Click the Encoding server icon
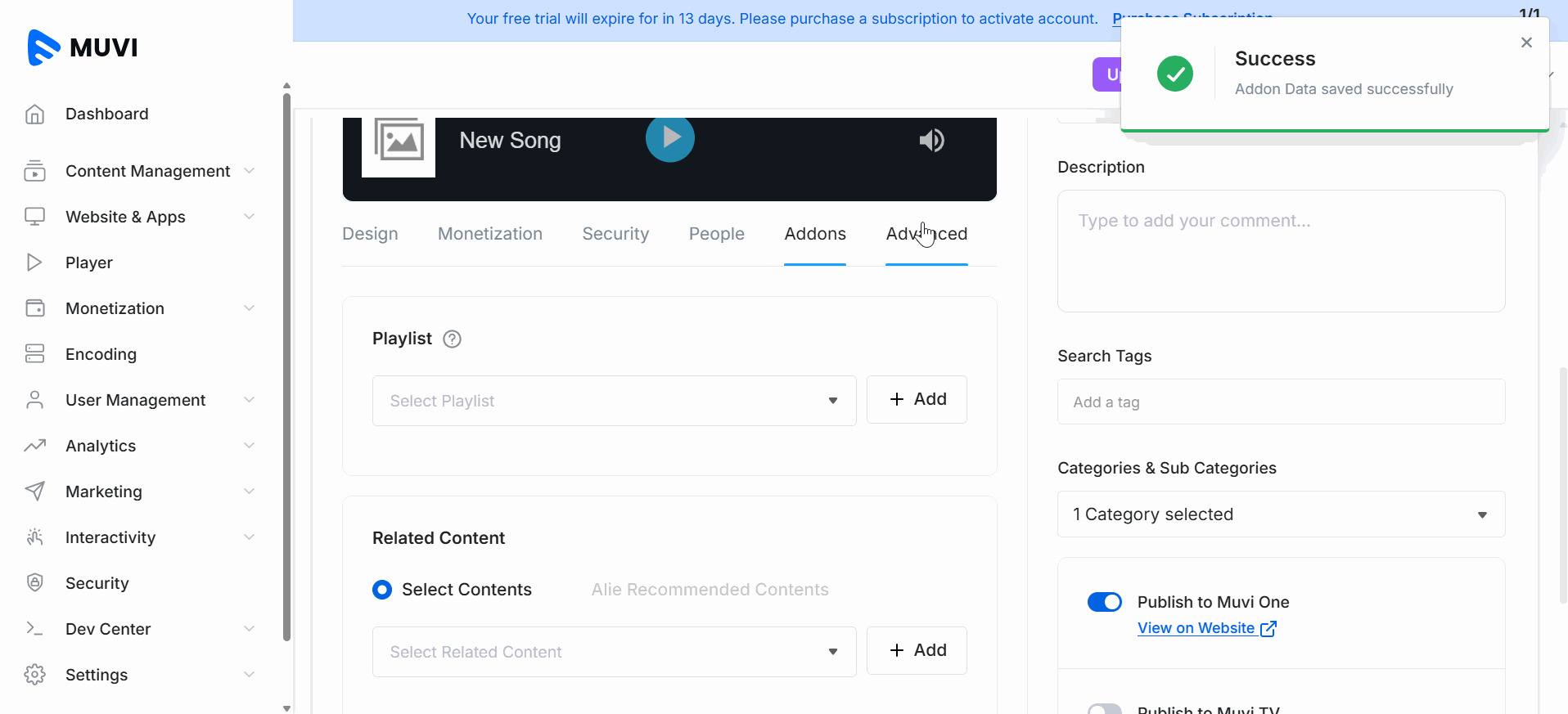 pos(34,354)
